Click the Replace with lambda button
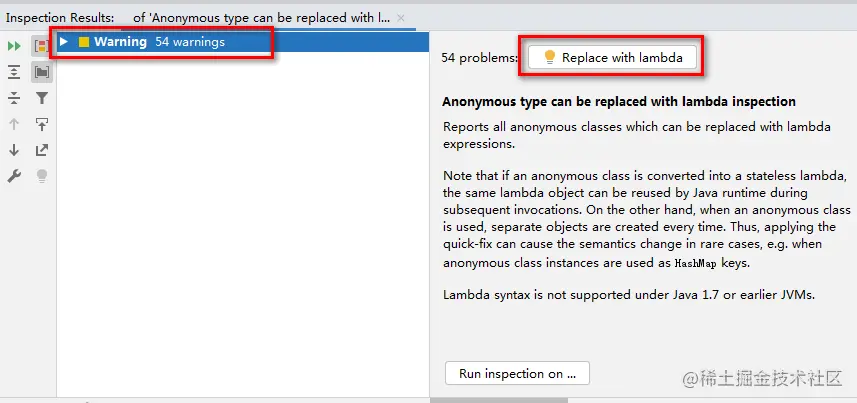Screen dimensions: 857x403 (x=612, y=58)
